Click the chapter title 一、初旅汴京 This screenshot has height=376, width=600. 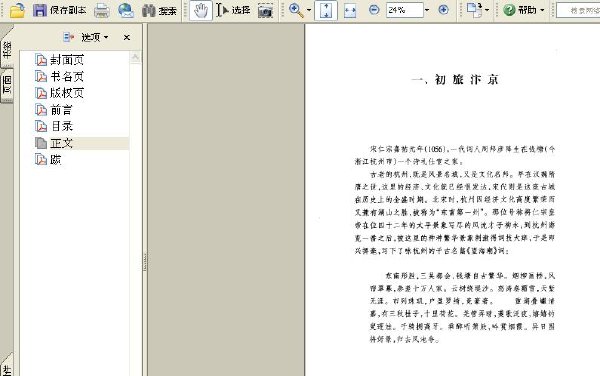click(455, 80)
